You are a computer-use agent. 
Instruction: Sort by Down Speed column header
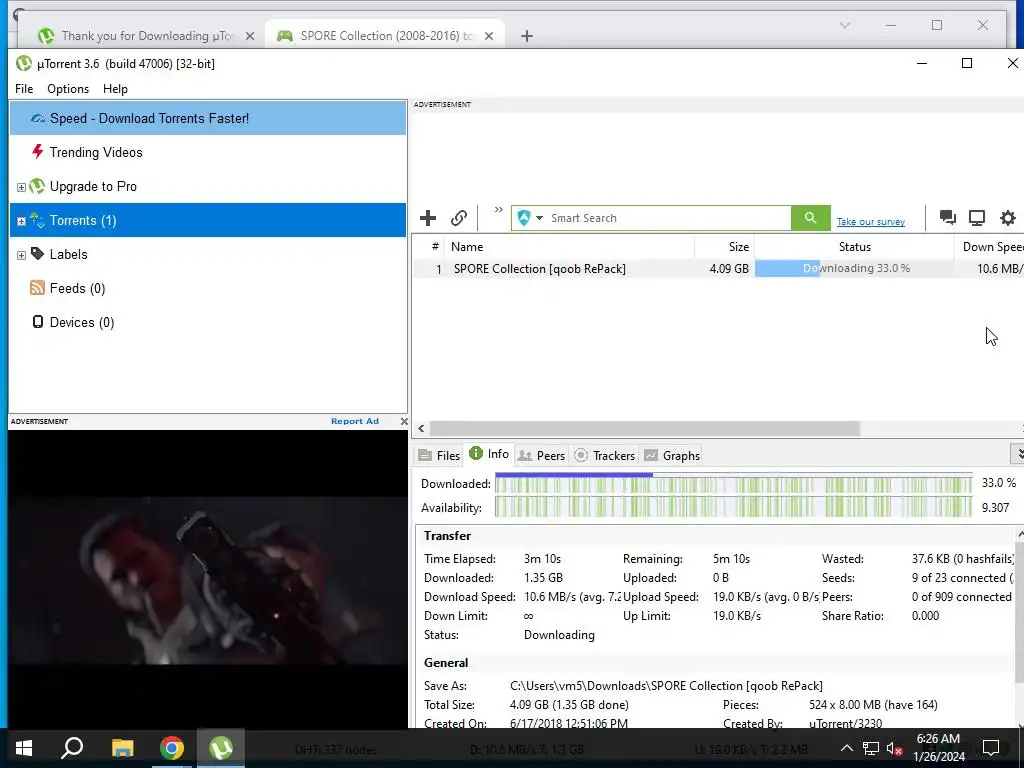click(989, 247)
